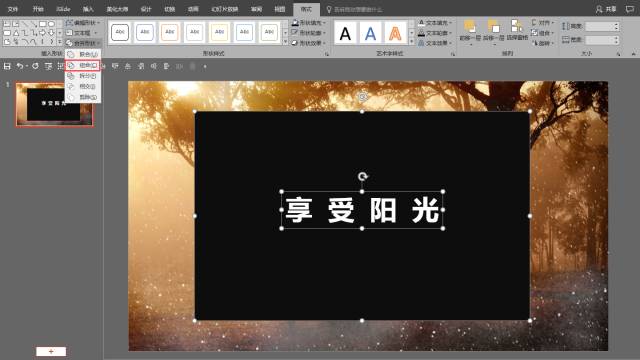Switch to the 插入 Insert tab
The width and height of the screenshot is (640, 360).
88,9
